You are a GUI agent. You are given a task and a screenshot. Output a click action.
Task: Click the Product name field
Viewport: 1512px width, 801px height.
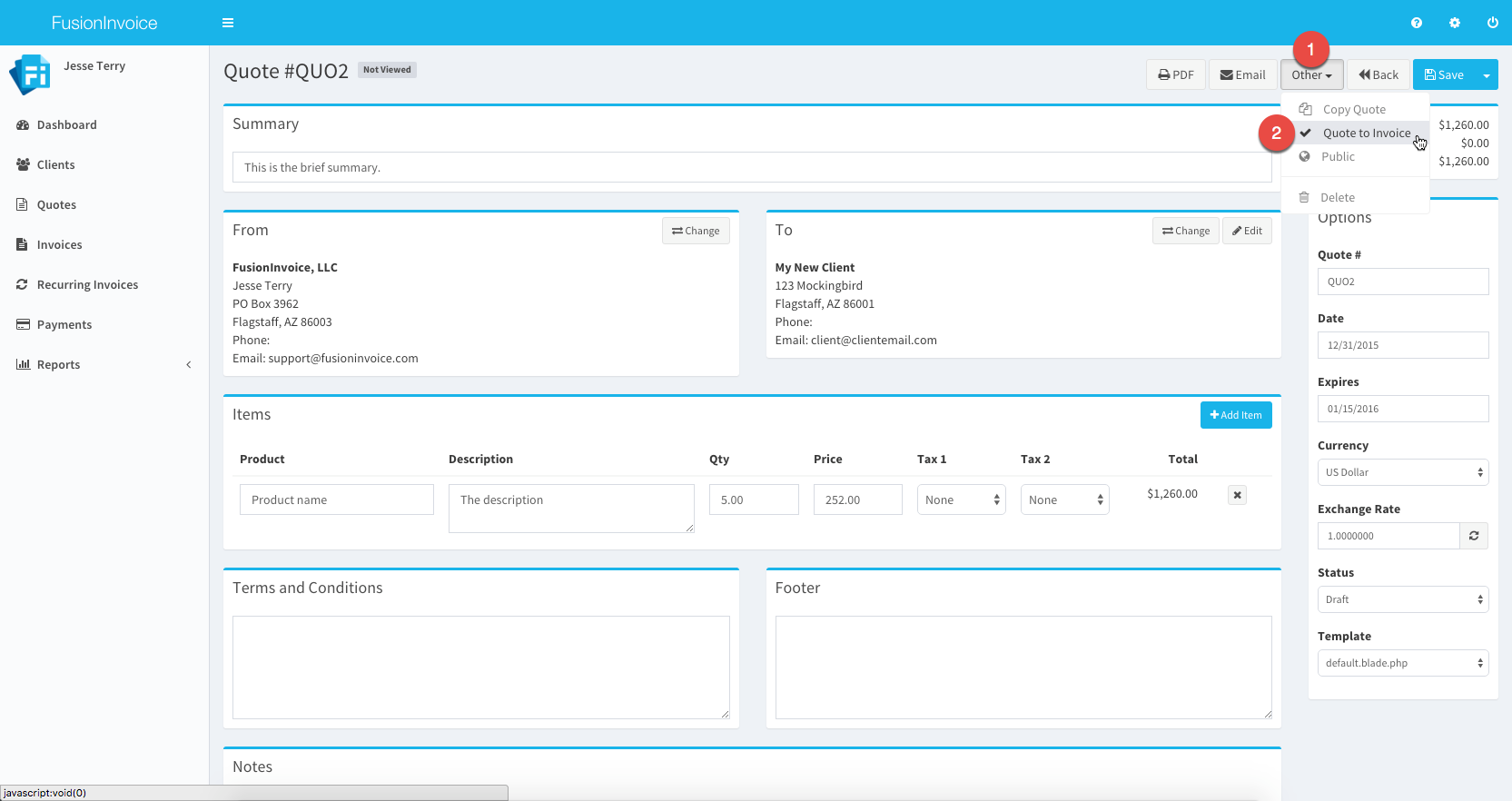tap(337, 499)
